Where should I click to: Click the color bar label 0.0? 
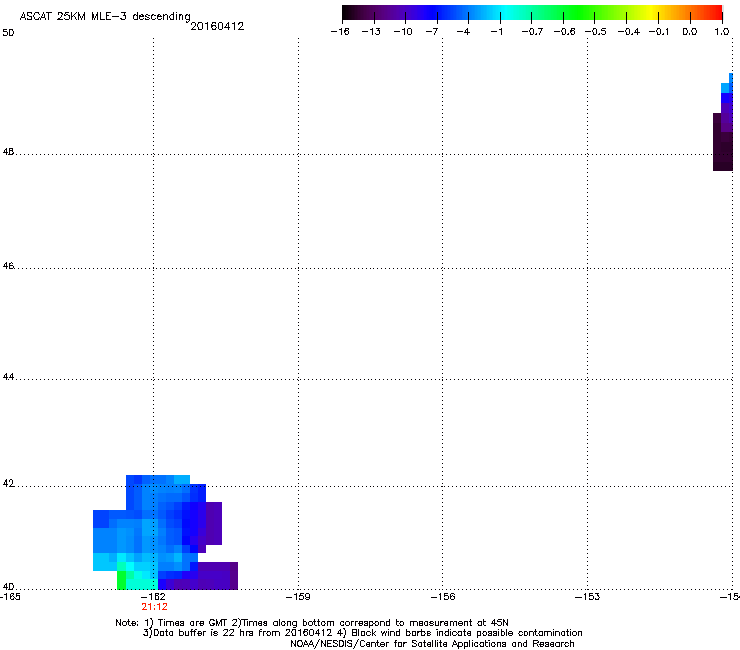tap(690, 32)
